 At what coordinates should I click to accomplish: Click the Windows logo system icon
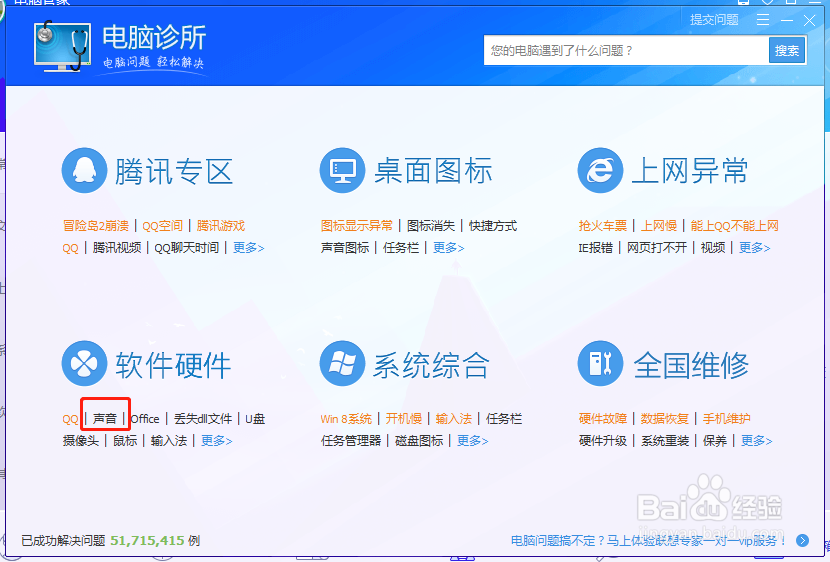coord(342,363)
